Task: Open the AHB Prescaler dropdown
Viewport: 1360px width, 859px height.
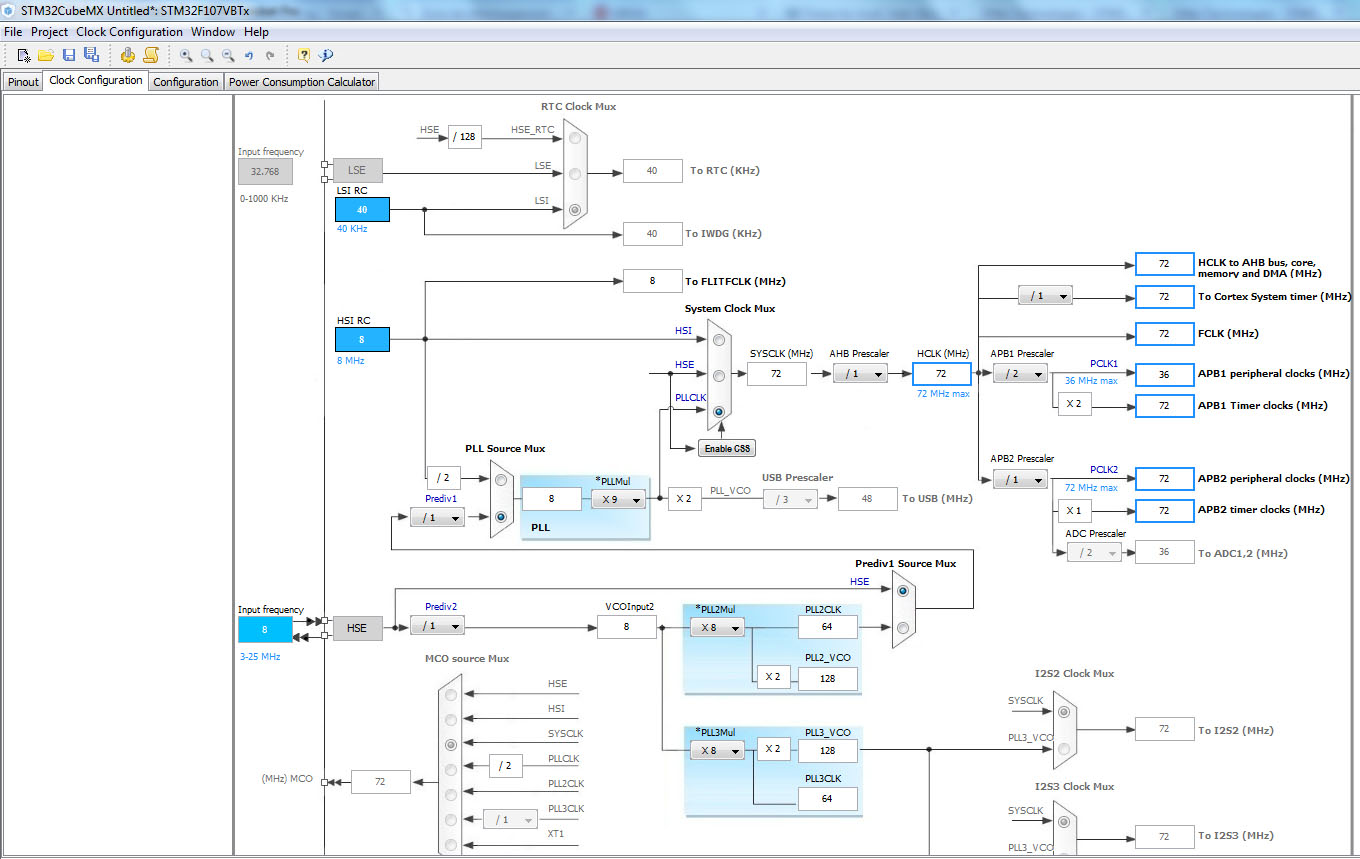Action: (x=860, y=373)
